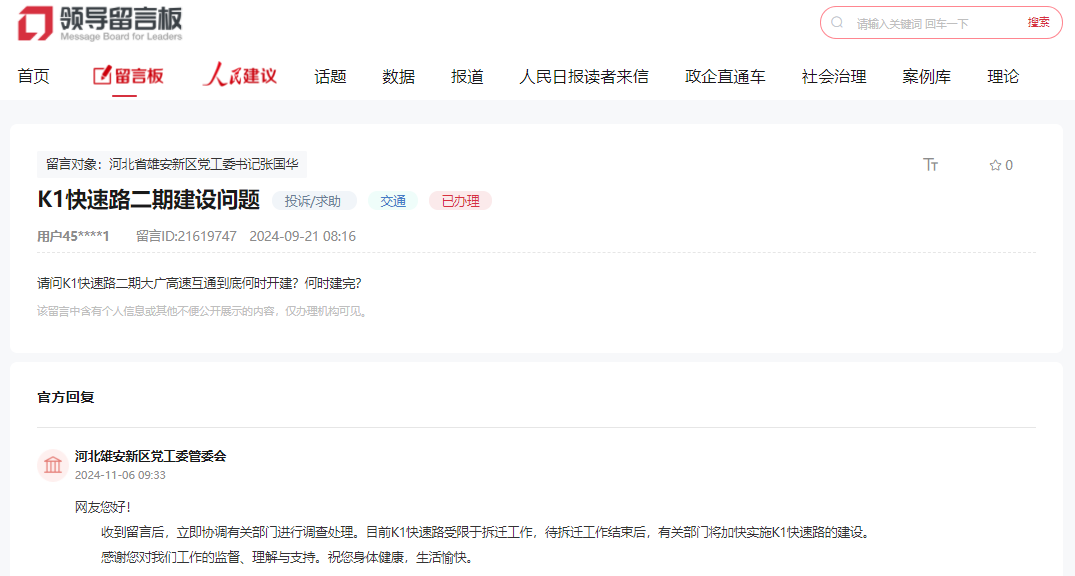Open the 留言板 tab with pencil icon

click(128, 76)
